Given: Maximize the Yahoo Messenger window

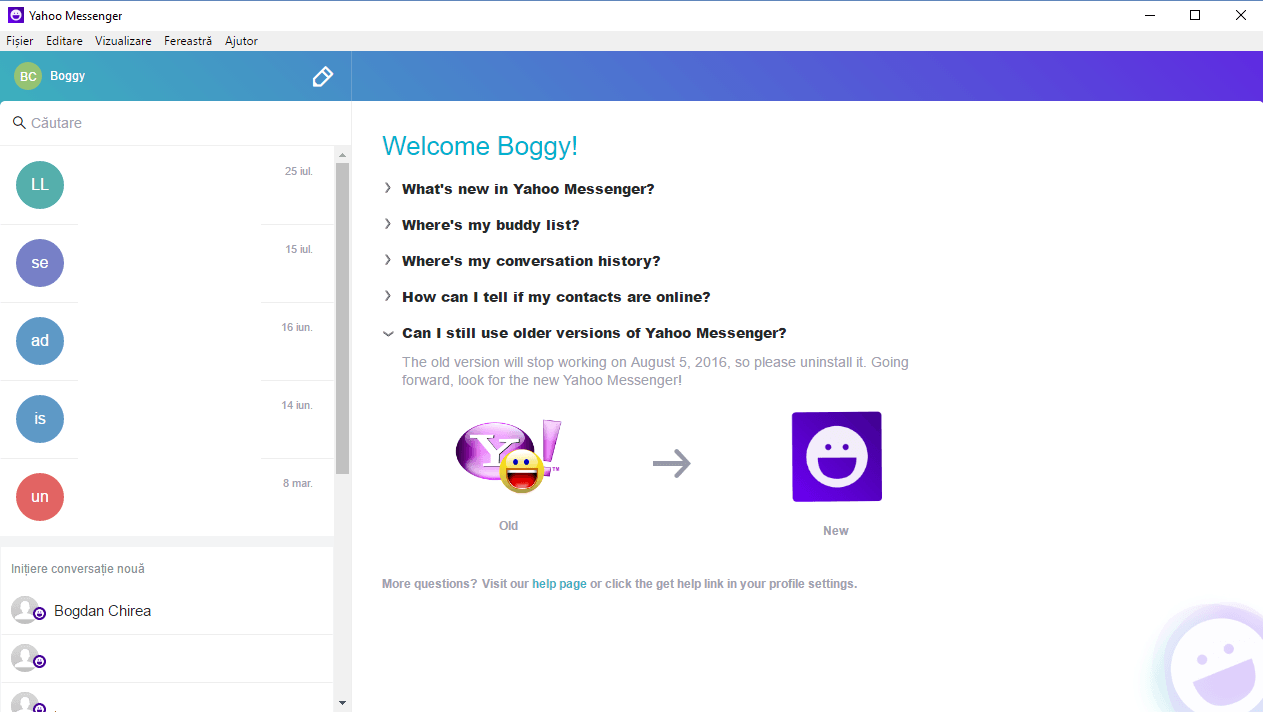Looking at the screenshot, I should click(1194, 15).
